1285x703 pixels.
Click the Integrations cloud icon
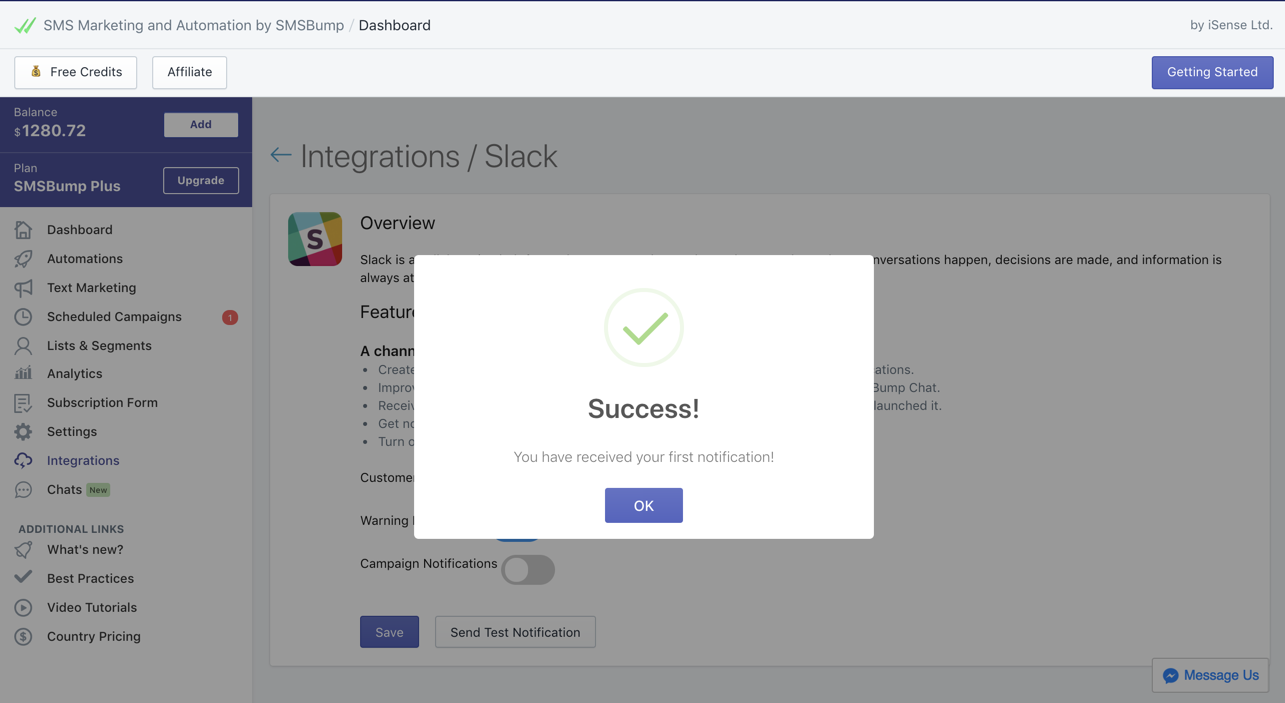click(x=23, y=461)
